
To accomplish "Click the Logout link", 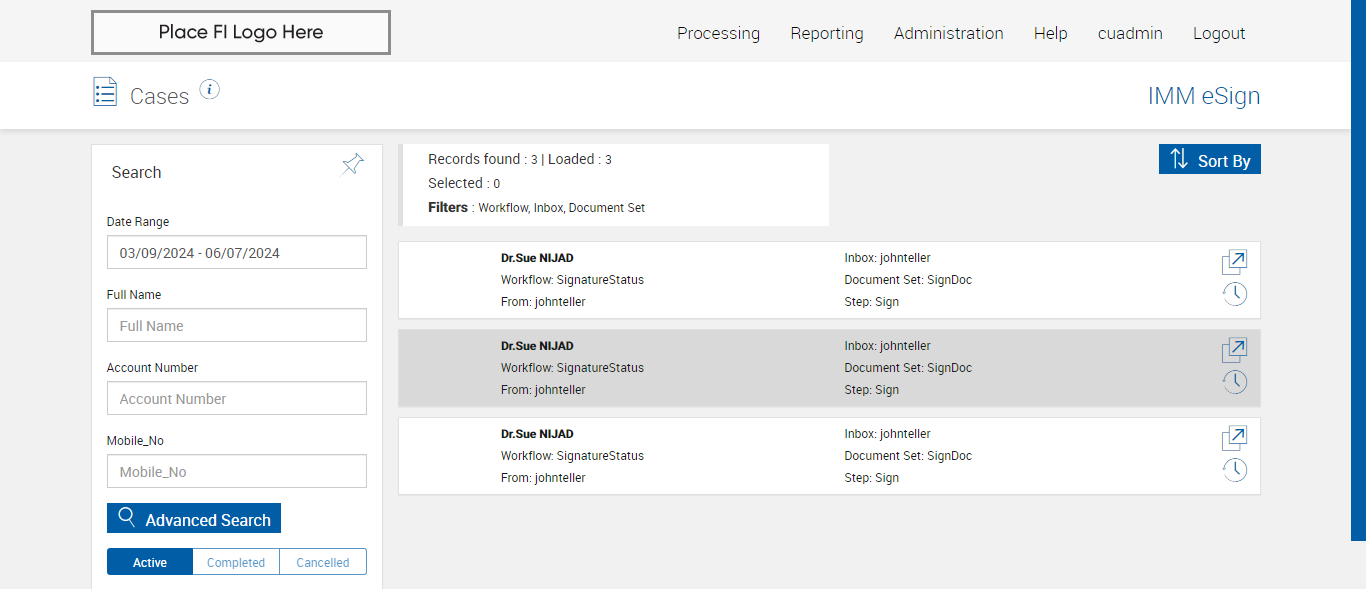I will click(x=1219, y=33).
